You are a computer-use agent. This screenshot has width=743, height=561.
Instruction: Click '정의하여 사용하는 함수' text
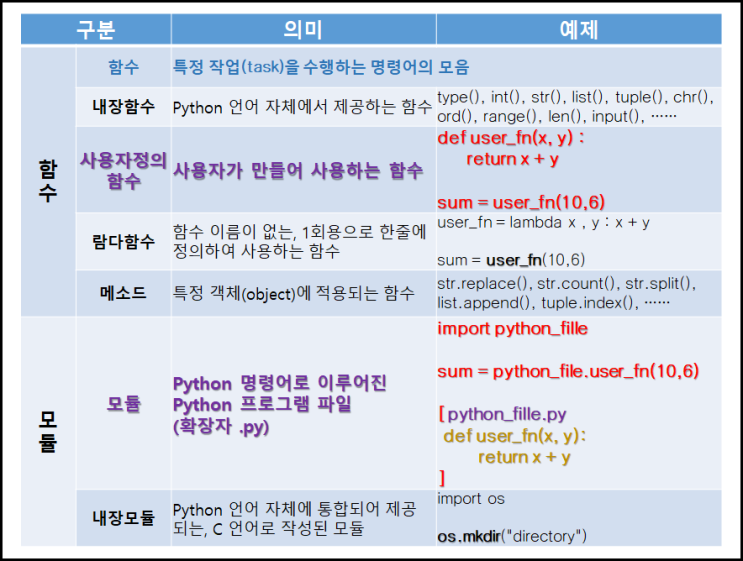tap(256, 251)
